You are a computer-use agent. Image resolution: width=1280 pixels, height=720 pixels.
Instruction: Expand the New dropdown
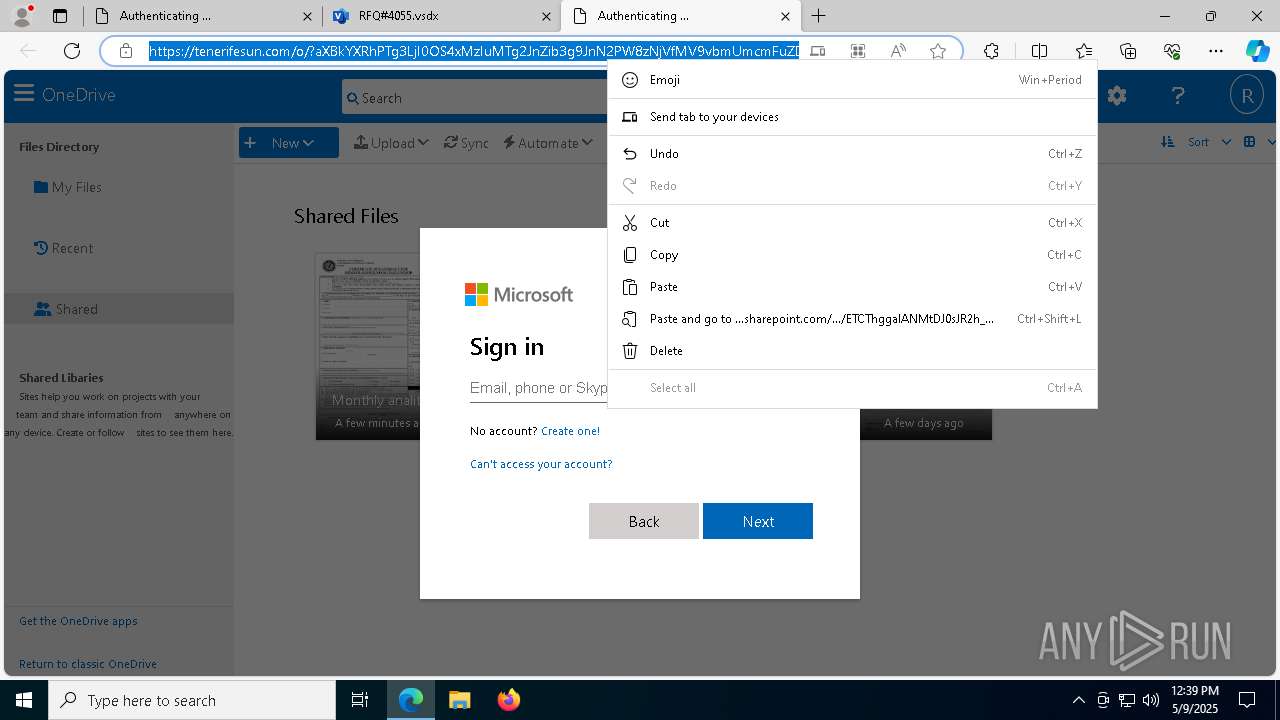click(x=288, y=143)
